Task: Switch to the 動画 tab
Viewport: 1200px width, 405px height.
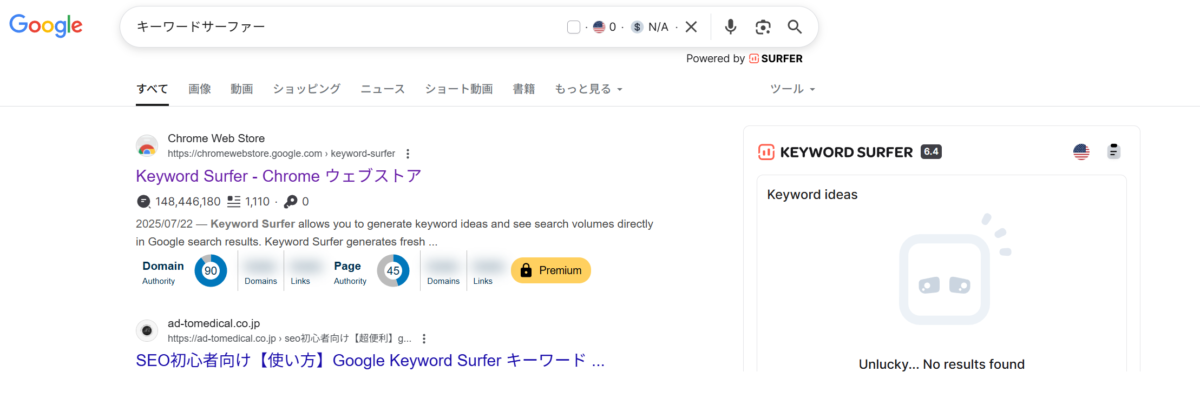Action: click(x=242, y=89)
